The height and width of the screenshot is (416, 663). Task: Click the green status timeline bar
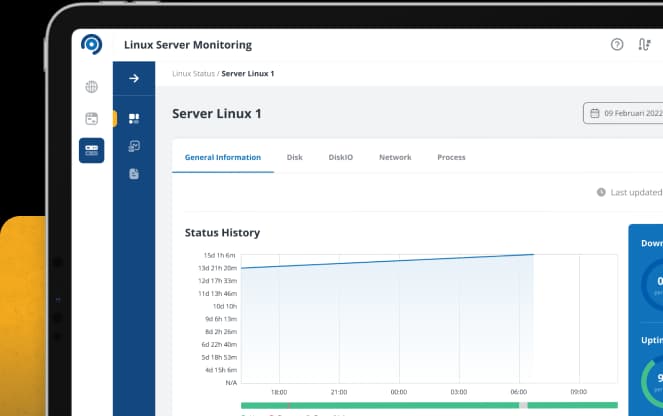(380, 405)
